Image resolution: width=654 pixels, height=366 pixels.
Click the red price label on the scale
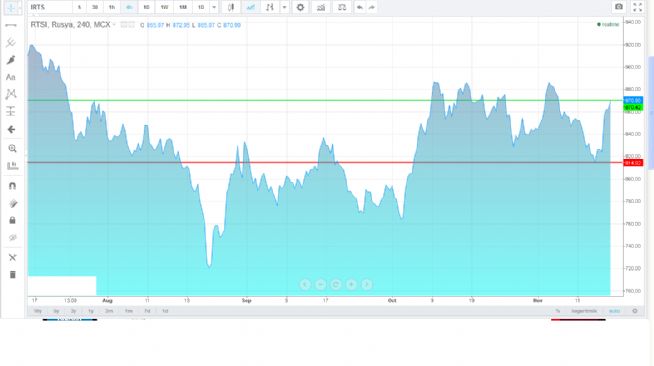click(x=633, y=163)
